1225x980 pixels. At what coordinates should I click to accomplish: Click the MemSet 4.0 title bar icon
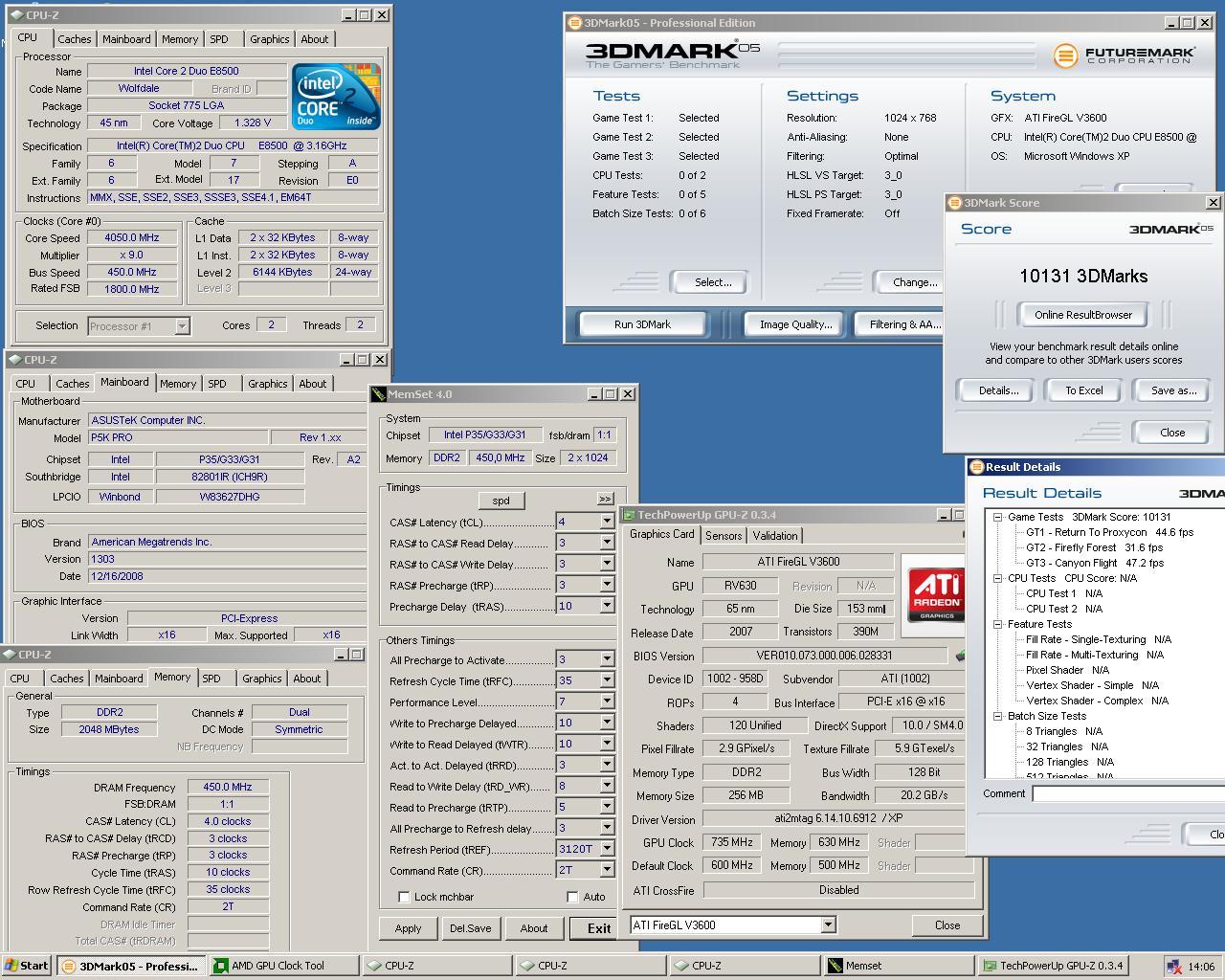[378, 394]
